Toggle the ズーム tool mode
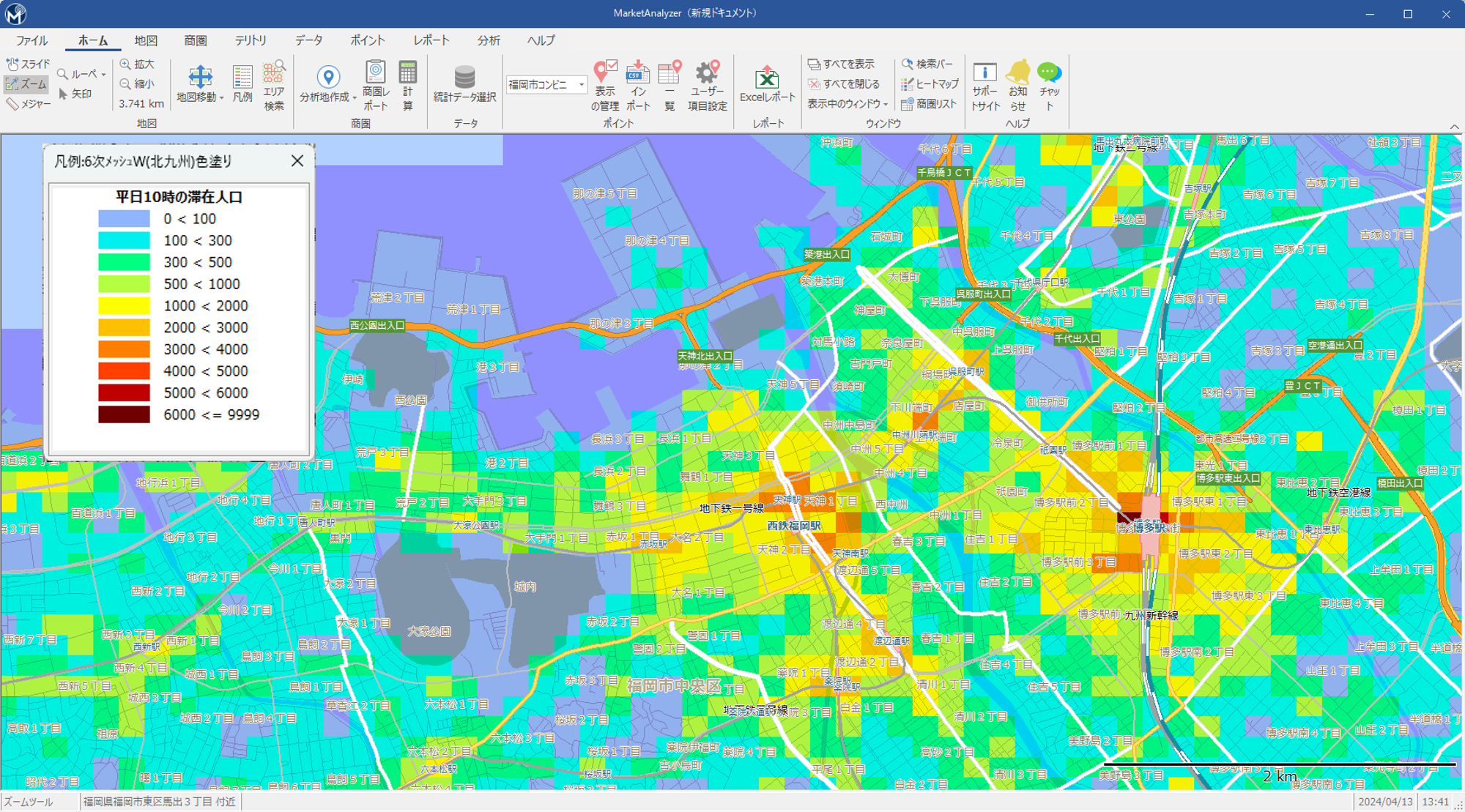Image resolution: width=1465 pixels, height=812 pixels. [x=26, y=84]
